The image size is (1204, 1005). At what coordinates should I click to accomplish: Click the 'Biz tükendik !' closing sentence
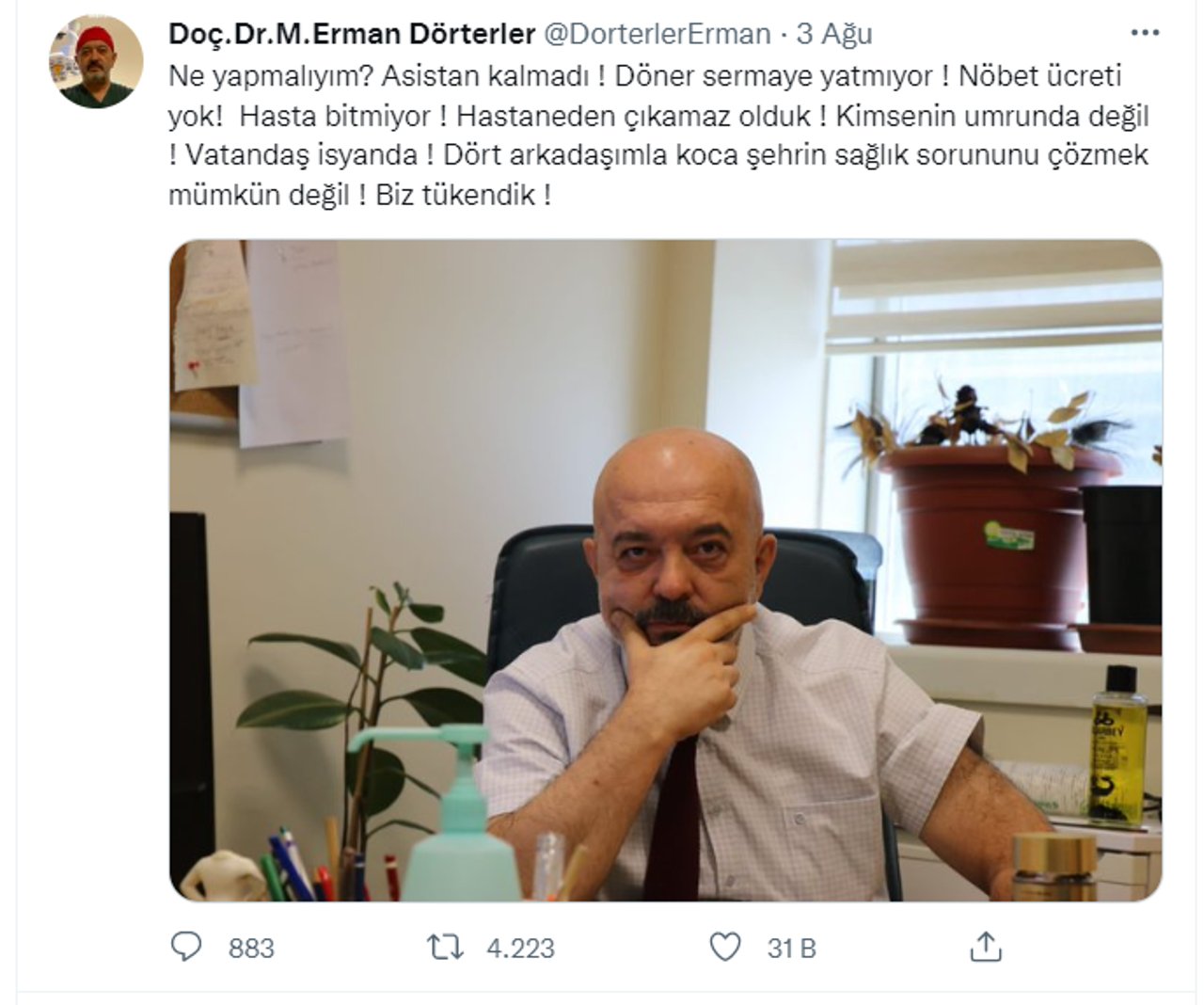[463, 196]
